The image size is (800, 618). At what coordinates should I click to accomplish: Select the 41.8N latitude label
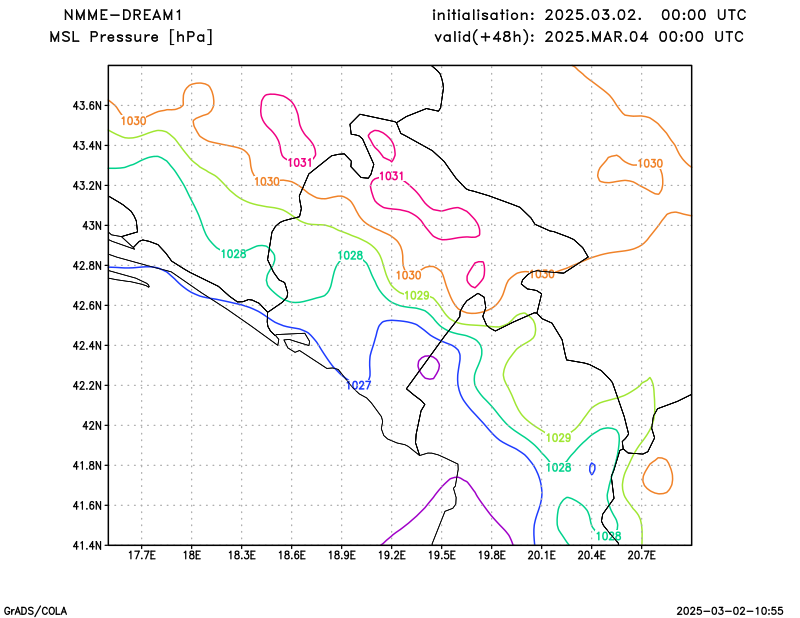(x=87, y=465)
